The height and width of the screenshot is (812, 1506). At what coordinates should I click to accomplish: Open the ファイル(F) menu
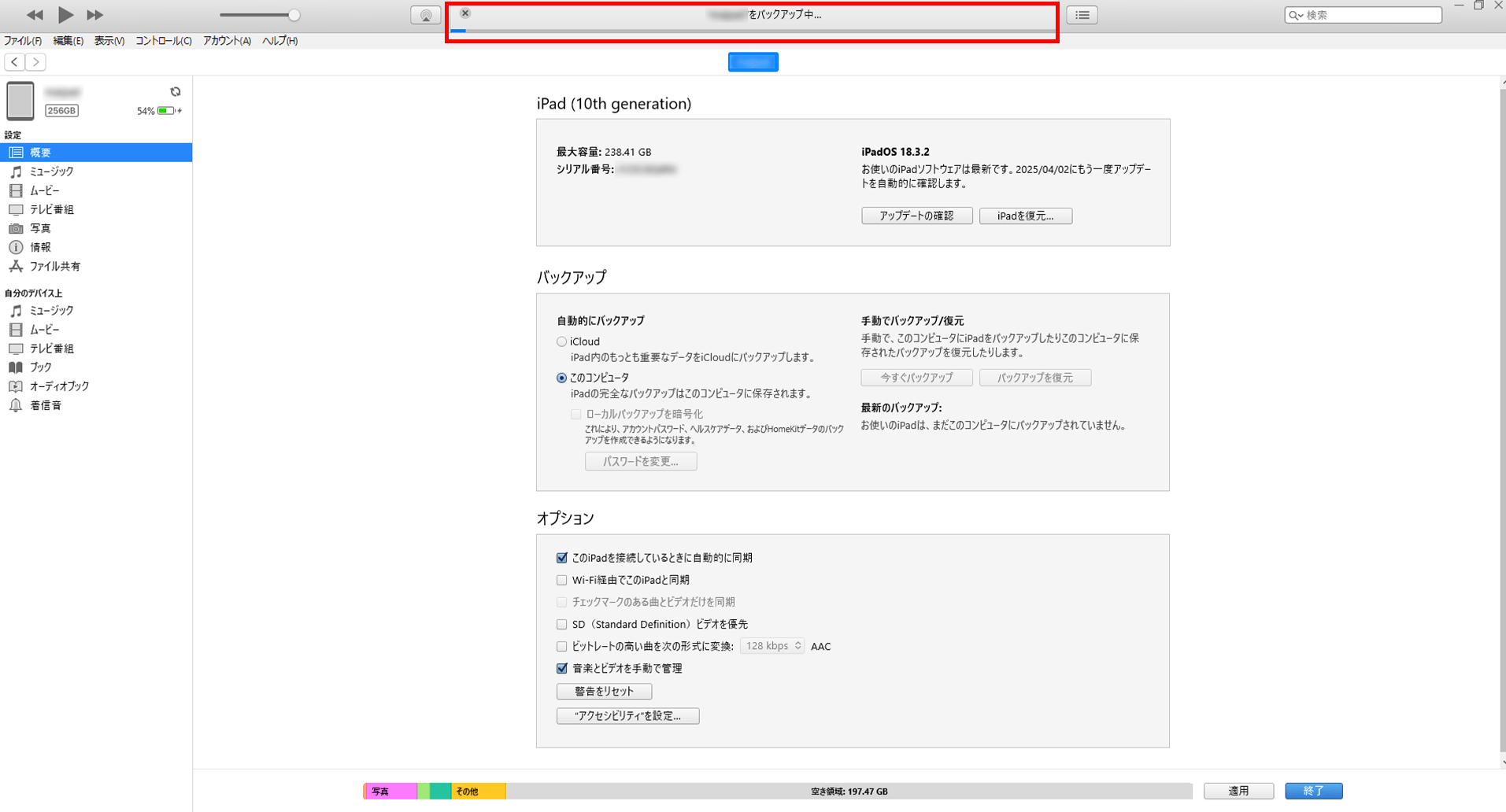23,41
